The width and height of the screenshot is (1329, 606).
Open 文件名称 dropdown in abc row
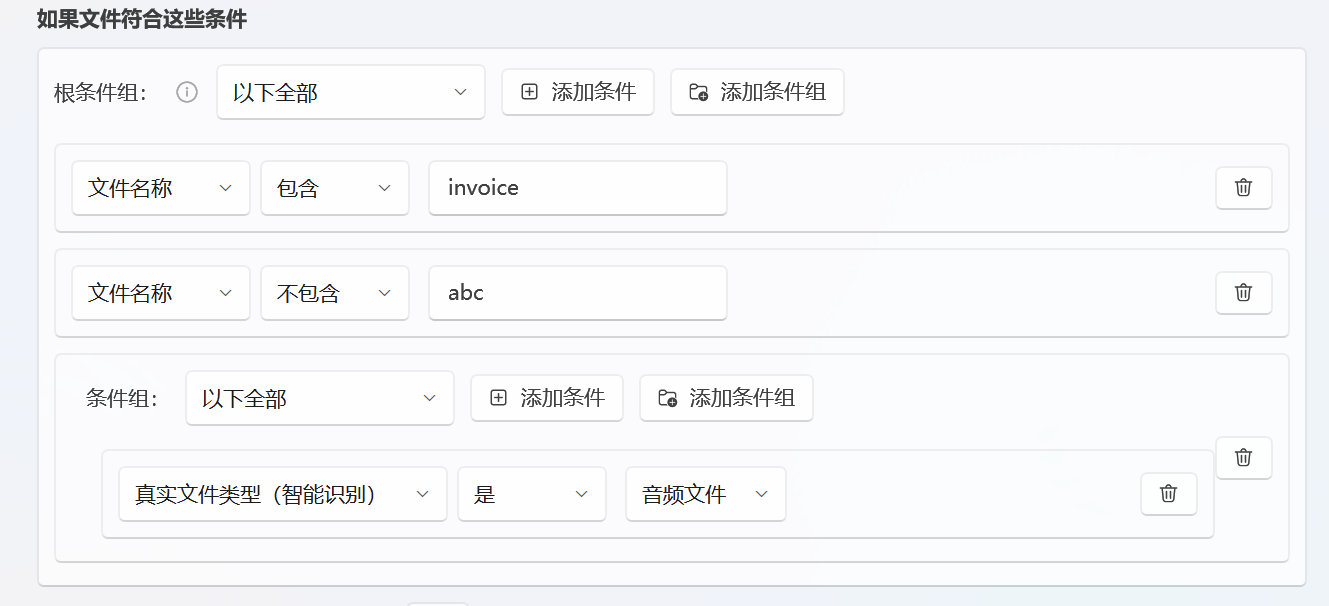coord(161,293)
